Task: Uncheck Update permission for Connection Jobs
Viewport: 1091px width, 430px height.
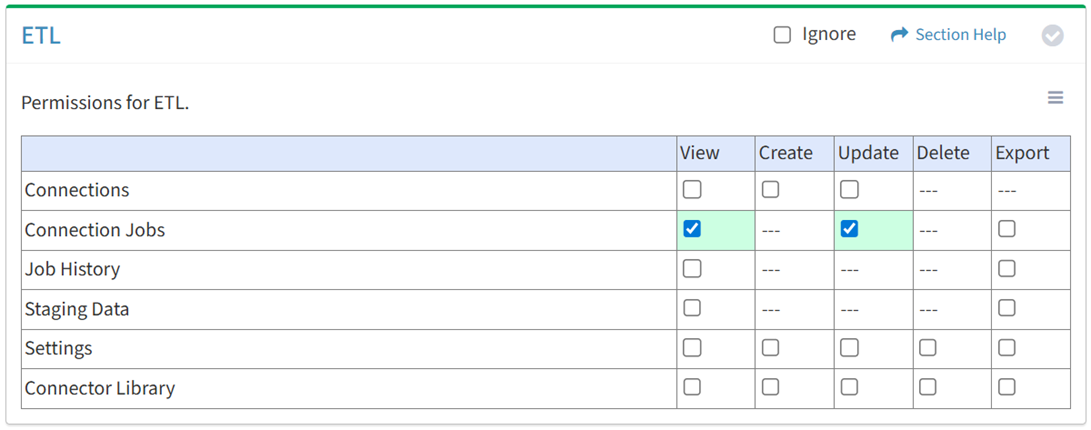Action: click(x=849, y=229)
